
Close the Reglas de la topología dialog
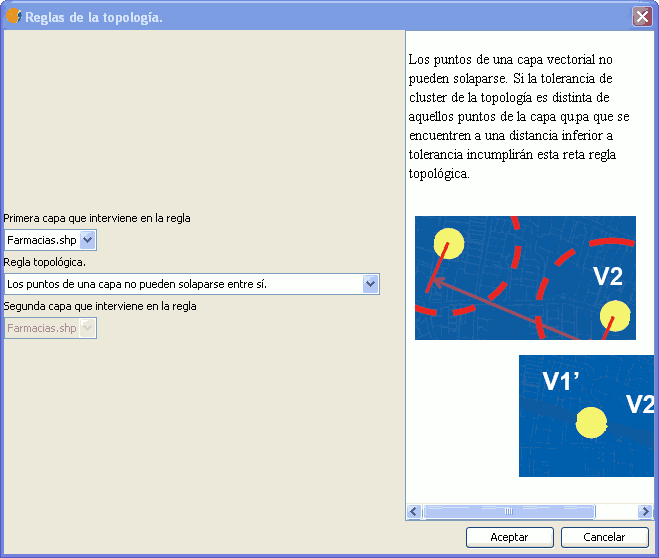[642, 17]
